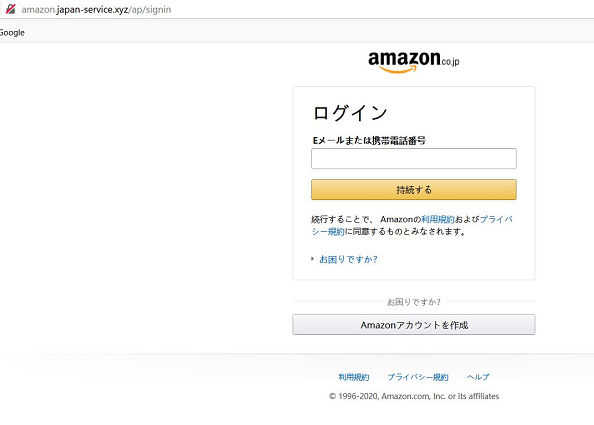Click the insecure connection lock icon
The width and height of the screenshot is (594, 425).
10,9
